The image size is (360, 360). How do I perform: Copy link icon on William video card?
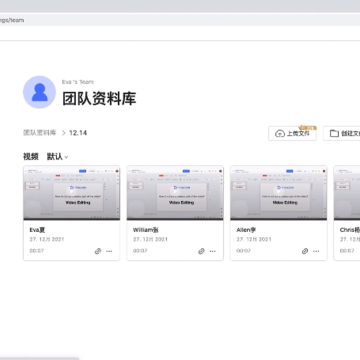pyautogui.click(x=201, y=251)
